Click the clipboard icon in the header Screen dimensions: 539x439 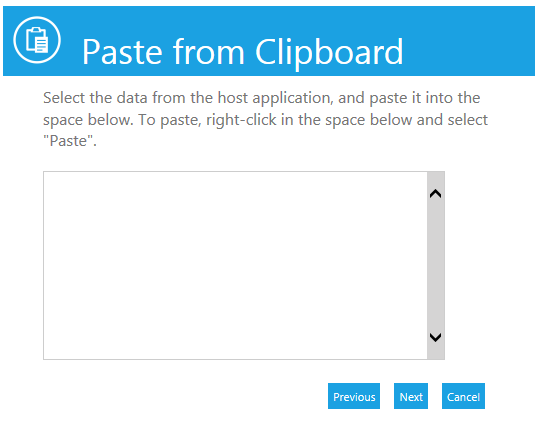[37, 40]
